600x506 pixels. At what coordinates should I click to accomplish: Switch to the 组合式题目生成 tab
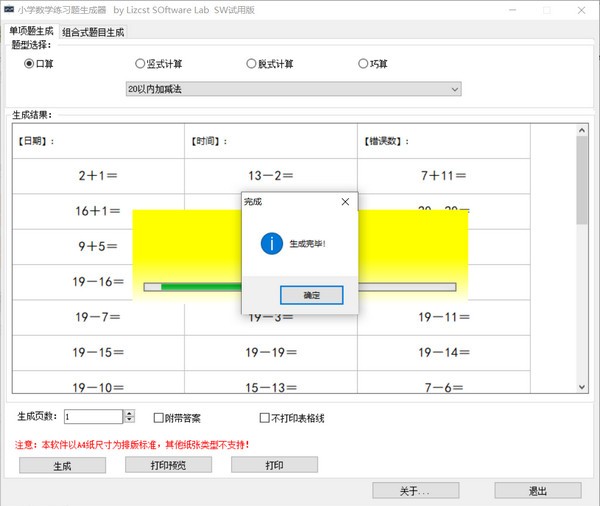tap(93, 32)
